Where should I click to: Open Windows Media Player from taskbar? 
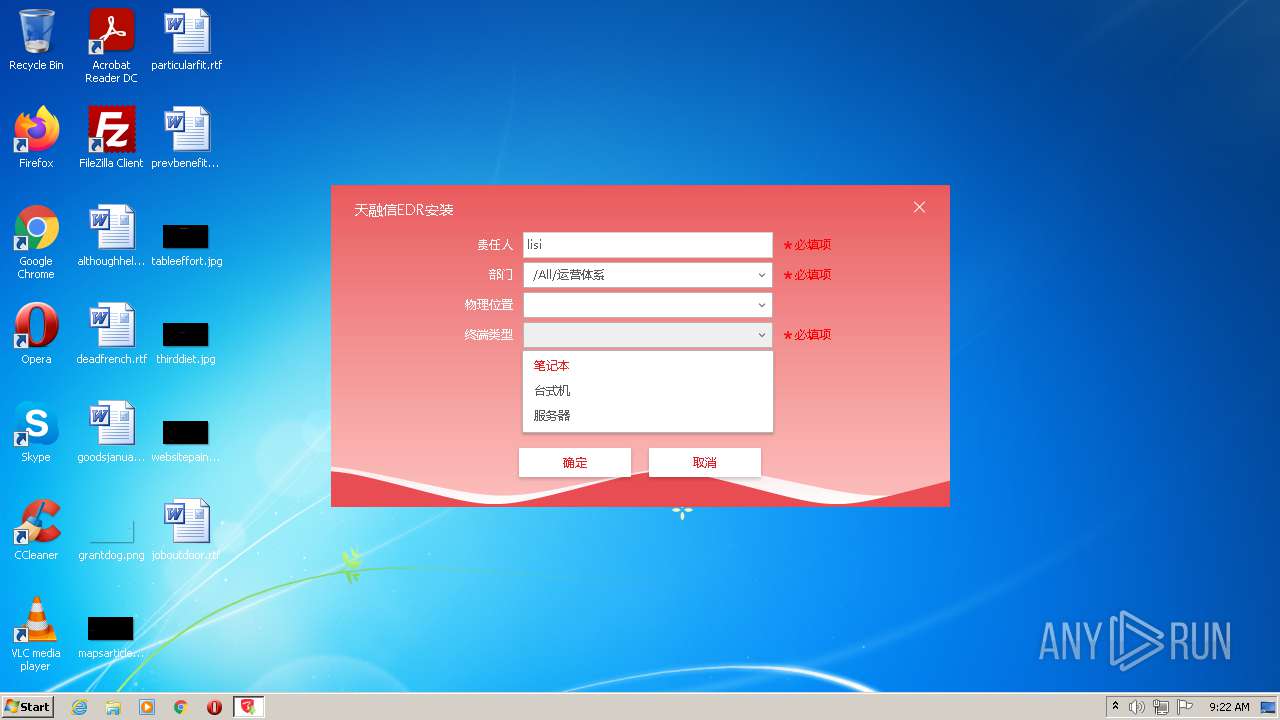[147, 707]
